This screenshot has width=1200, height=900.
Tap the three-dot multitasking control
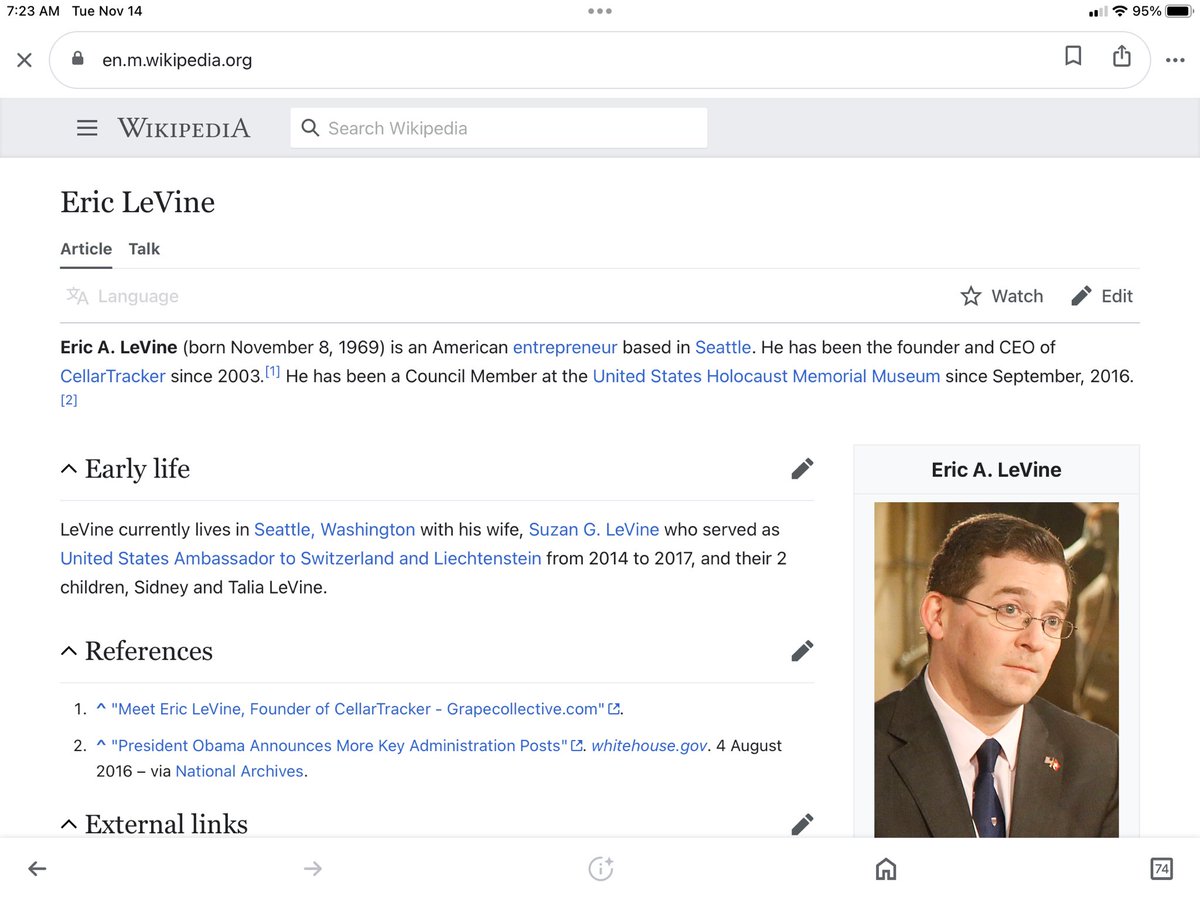[600, 11]
